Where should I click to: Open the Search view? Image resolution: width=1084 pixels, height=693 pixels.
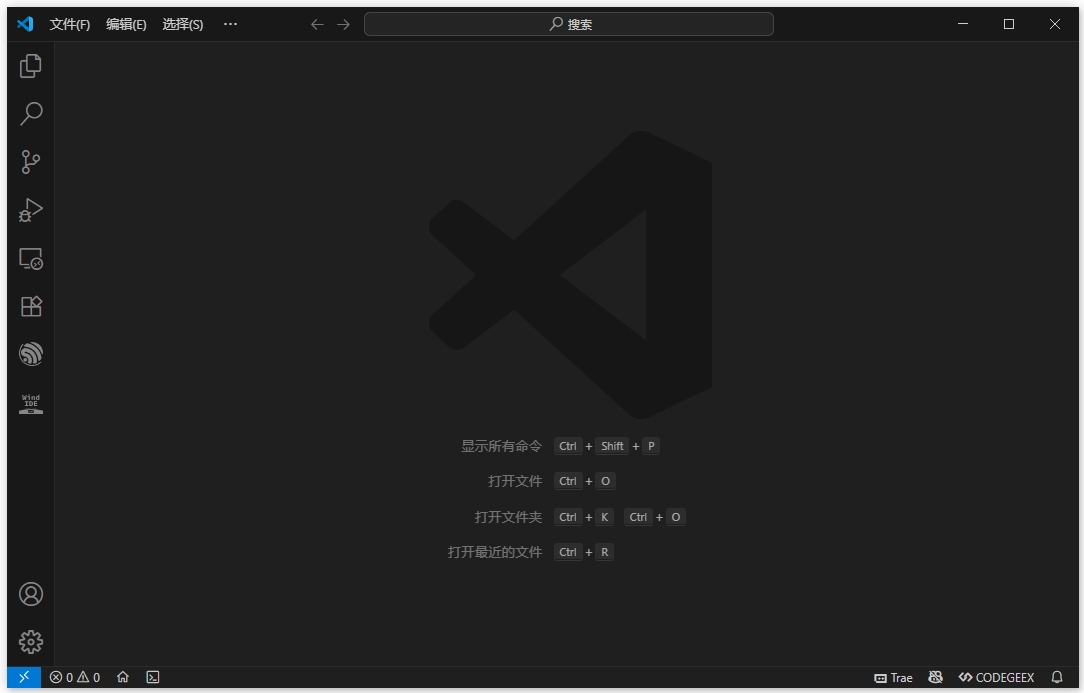(30, 114)
